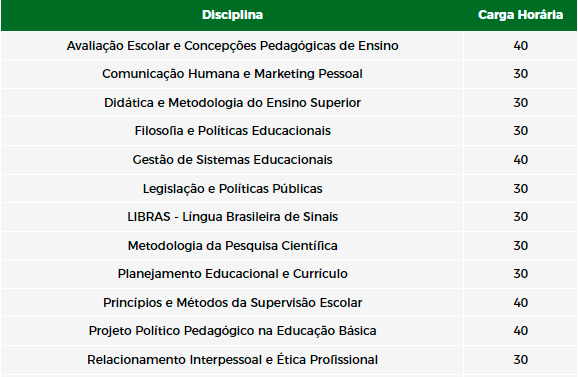578x377 pixels.
Task: Click the 30 hours for LIBRAS row
Action: coord(520,217)
